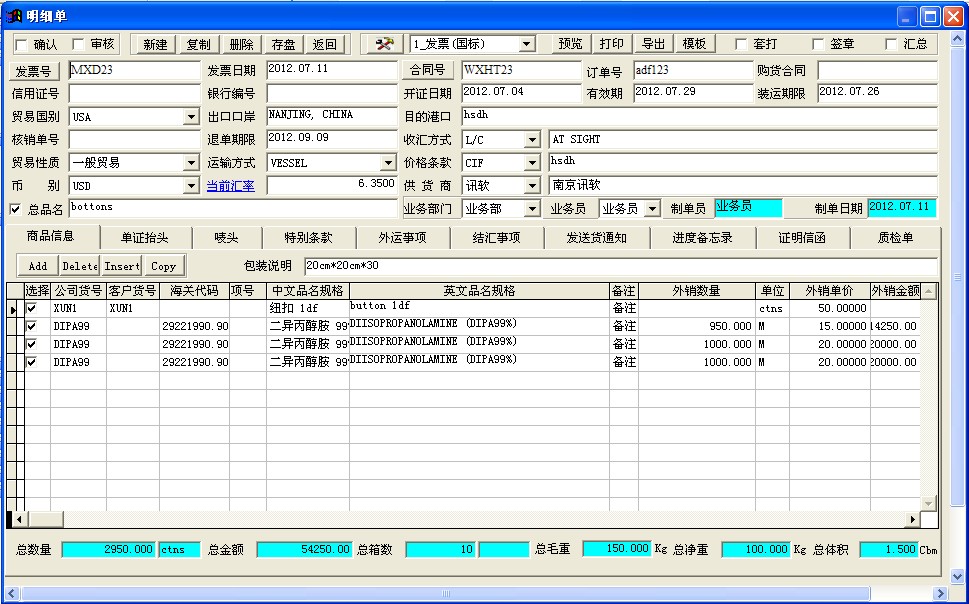Click the 14250.00 amount cell
969x604 pixels.
[x=894, y=326]
